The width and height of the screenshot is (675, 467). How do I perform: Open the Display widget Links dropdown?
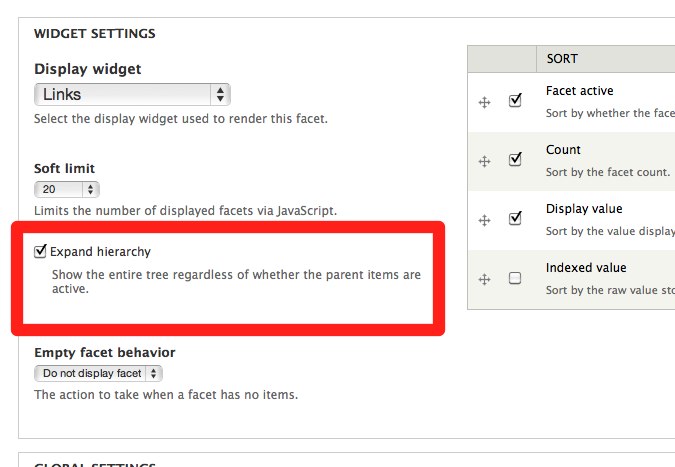(x=132, y=95)
